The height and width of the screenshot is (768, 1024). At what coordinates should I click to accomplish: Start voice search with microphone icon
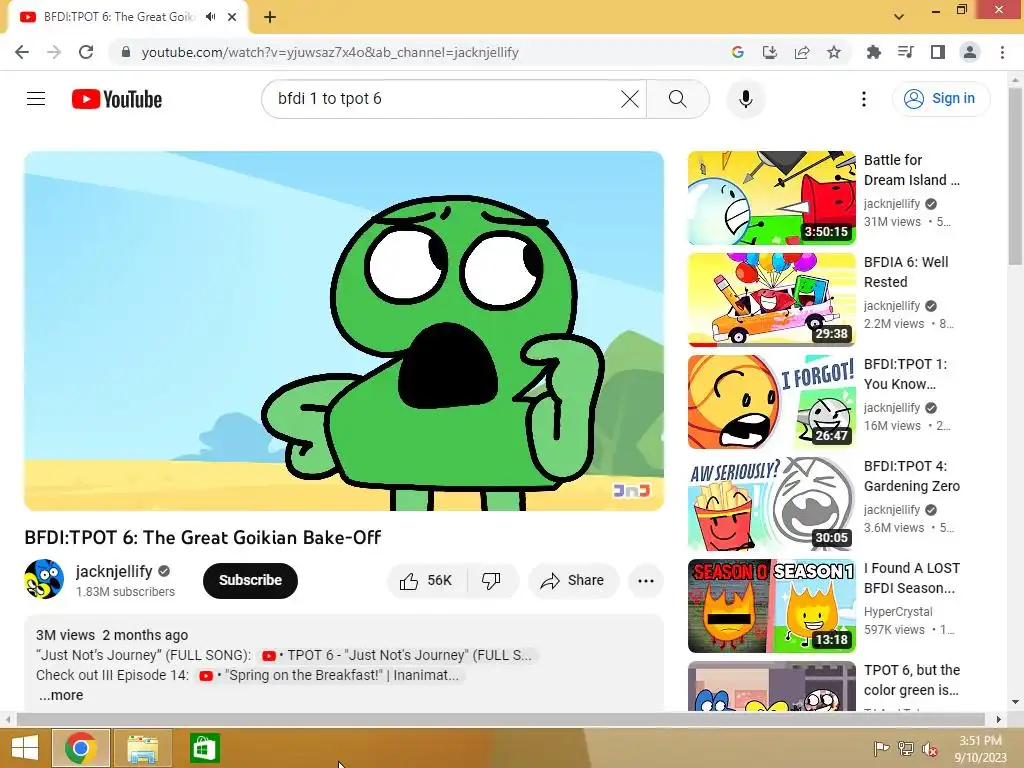coord(745,99)
